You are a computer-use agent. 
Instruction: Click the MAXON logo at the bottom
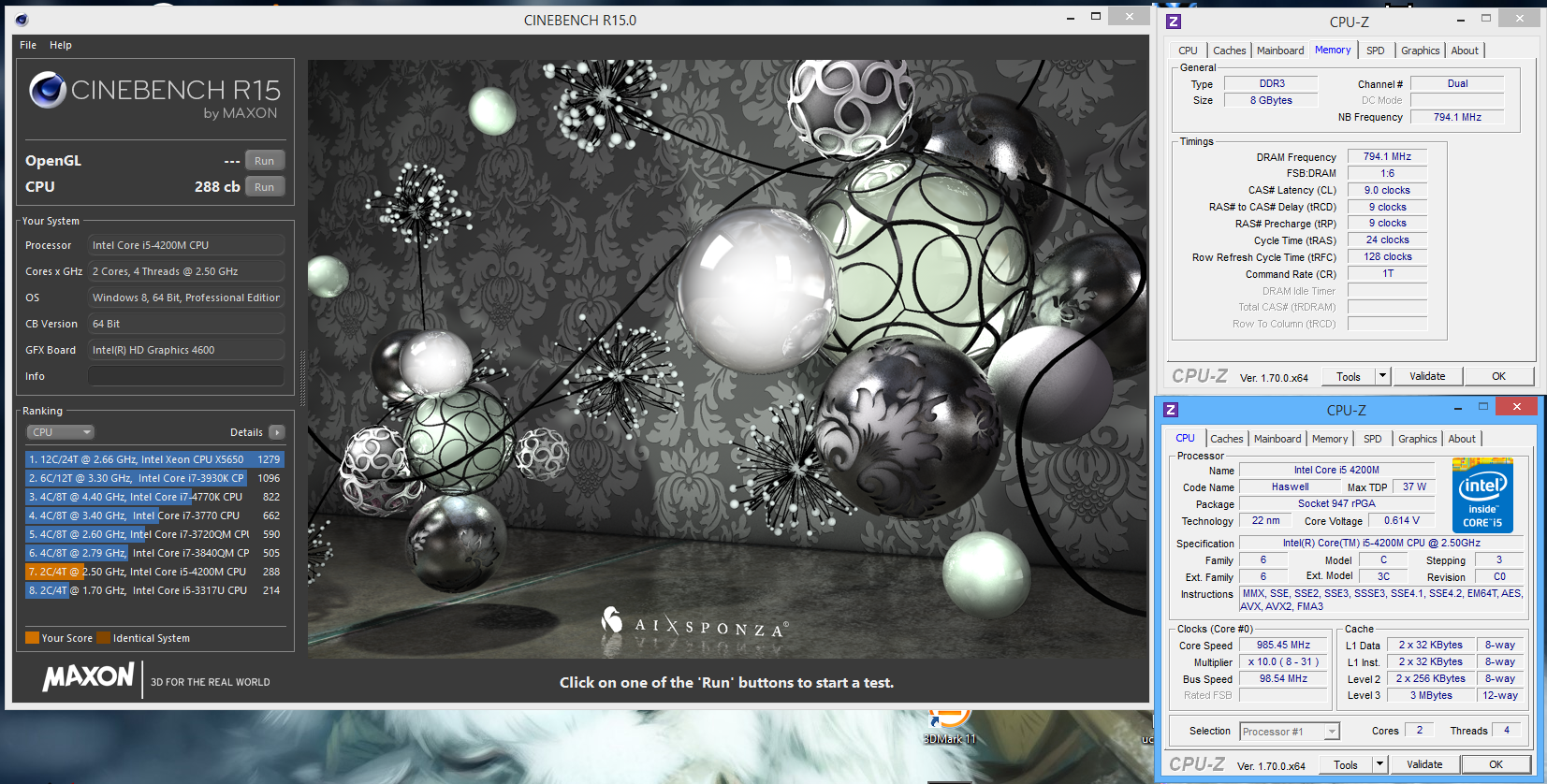[89, 676]
